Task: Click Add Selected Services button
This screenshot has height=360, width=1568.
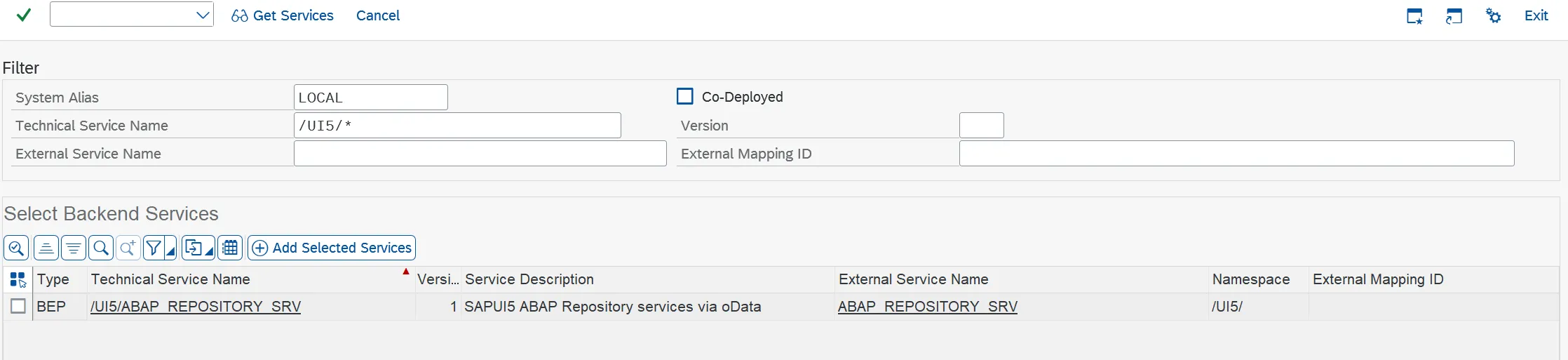Action: (x=332, y=248)
